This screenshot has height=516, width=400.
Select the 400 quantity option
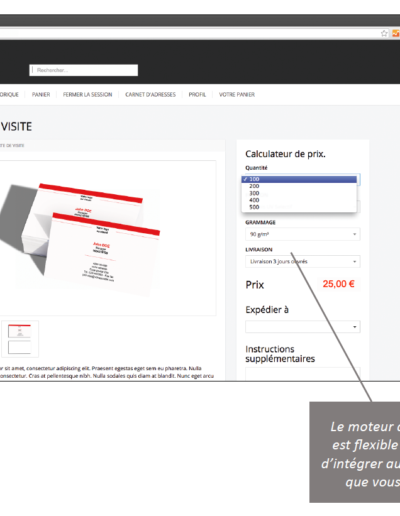tap(299, 200)
